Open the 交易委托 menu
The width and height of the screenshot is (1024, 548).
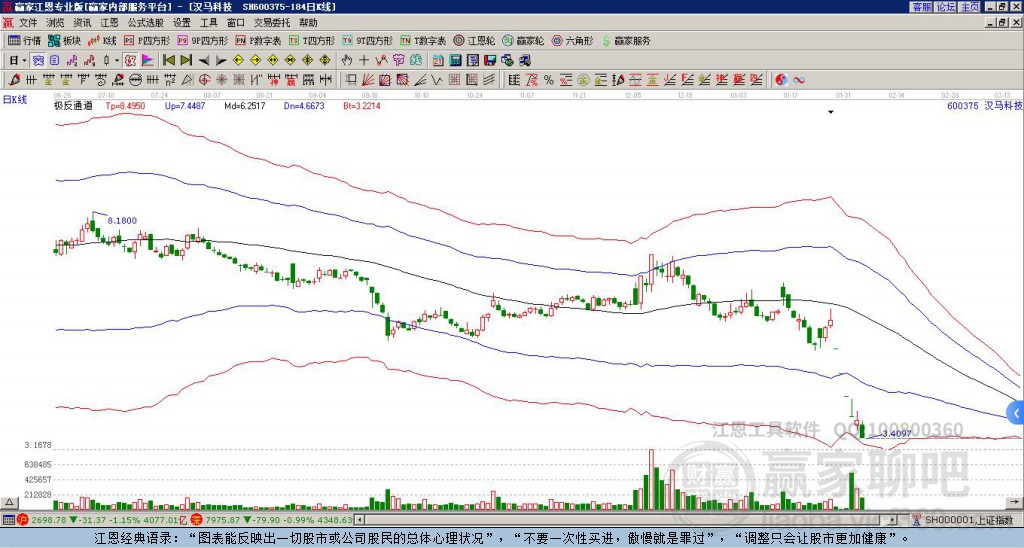[x=272, y=23]
